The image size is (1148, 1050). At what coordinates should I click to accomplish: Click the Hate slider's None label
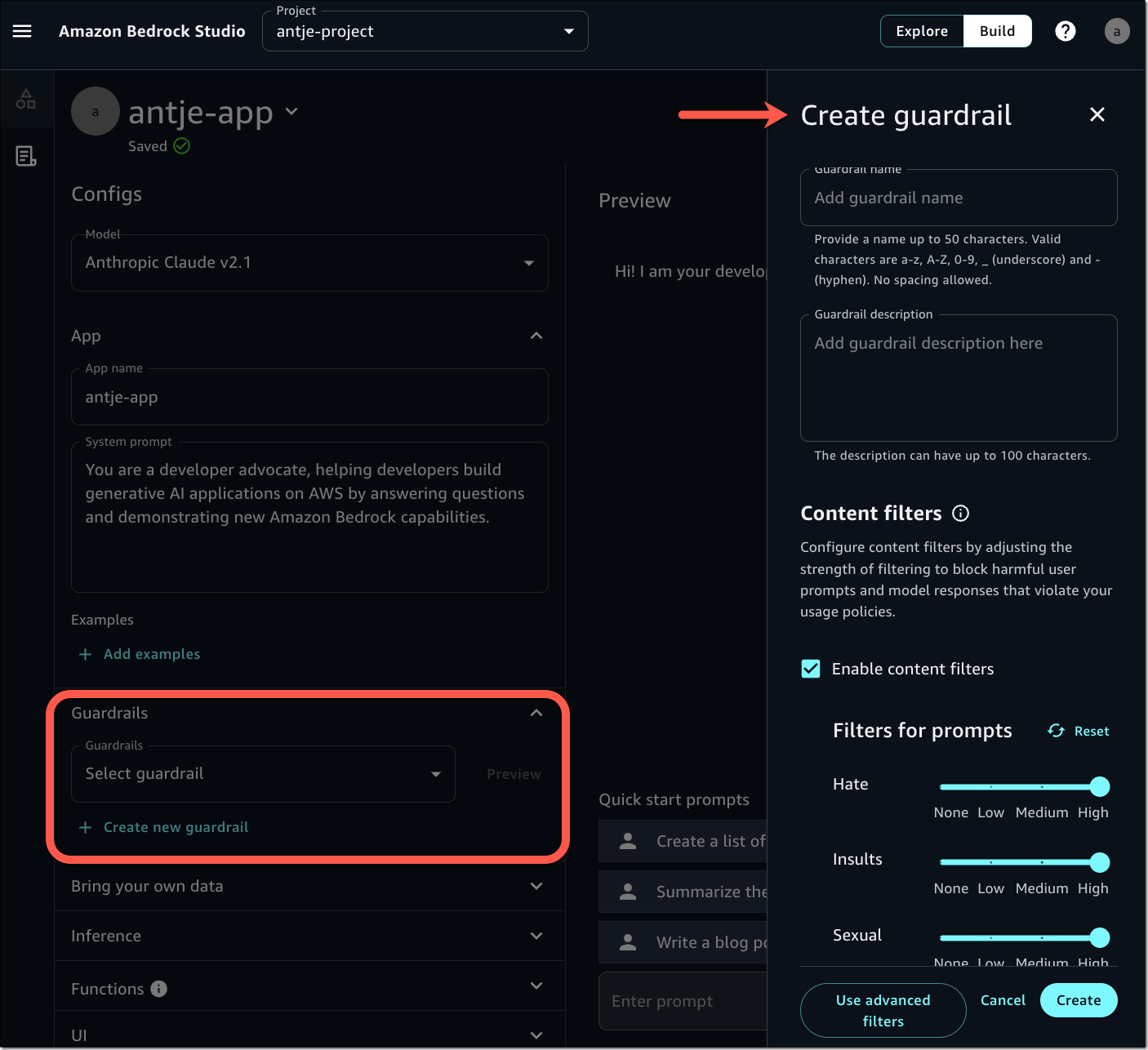950,812
